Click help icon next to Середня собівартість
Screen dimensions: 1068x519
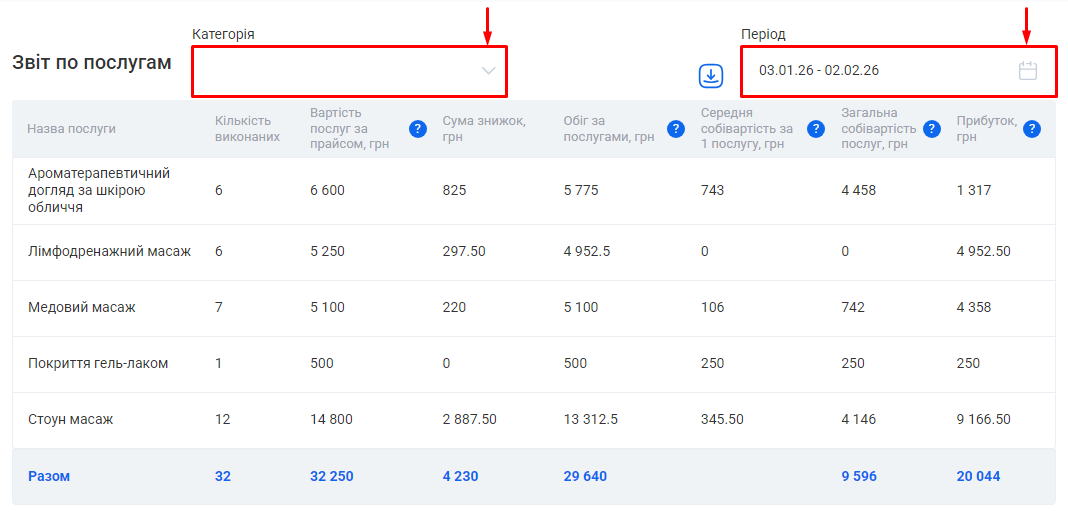click(x=816, y=129)
